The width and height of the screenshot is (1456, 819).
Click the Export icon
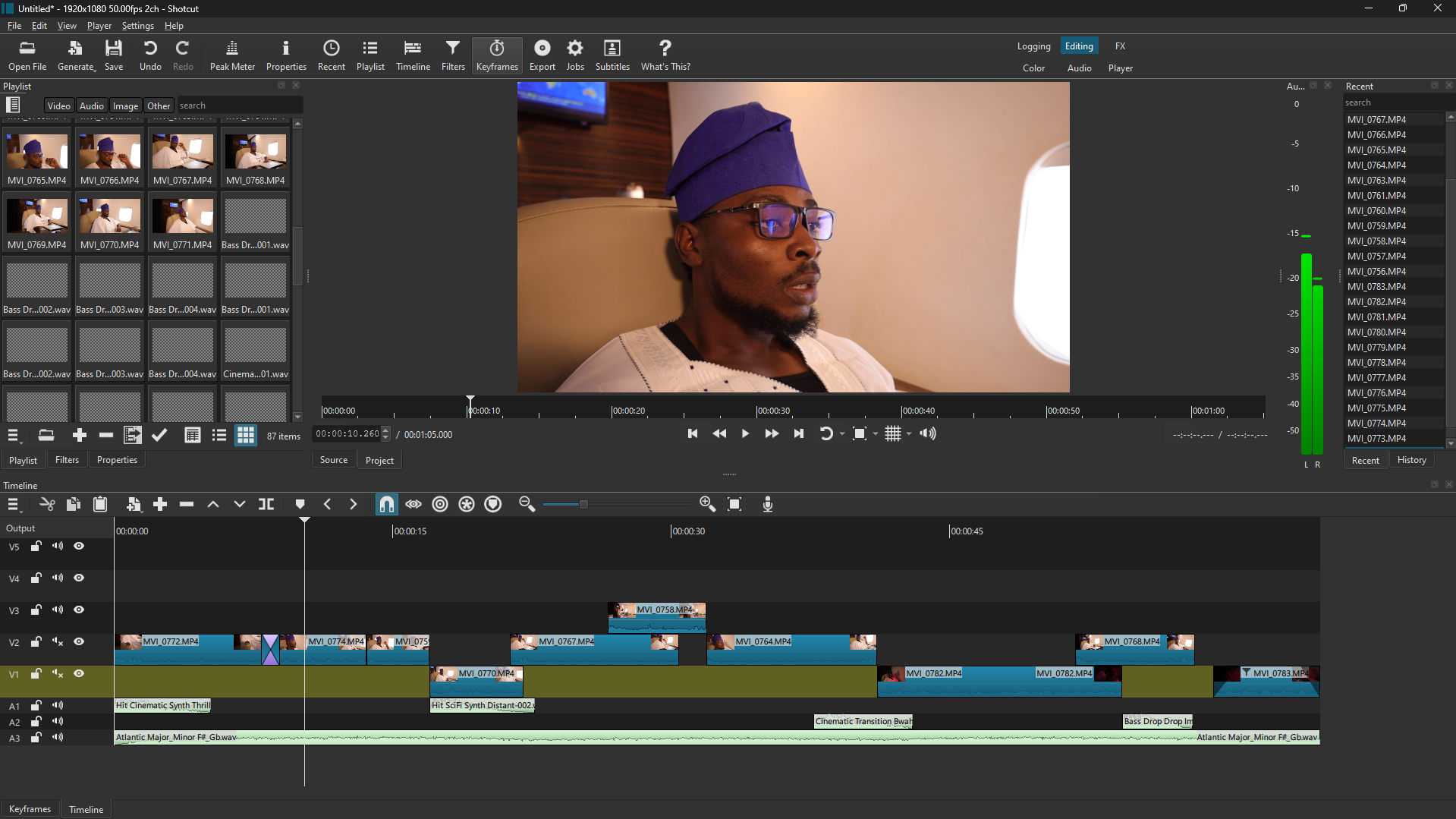tap(542, 55)
